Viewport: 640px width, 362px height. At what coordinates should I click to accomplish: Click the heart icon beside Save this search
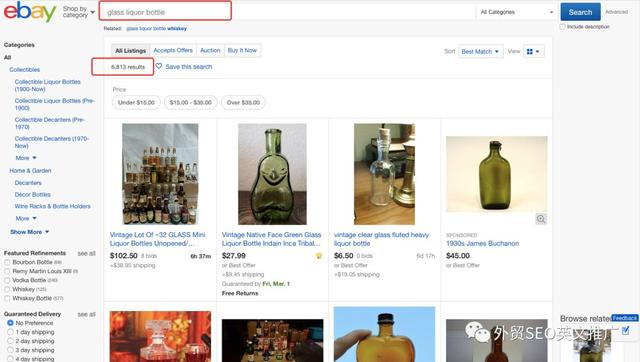(x=159, y=66)
